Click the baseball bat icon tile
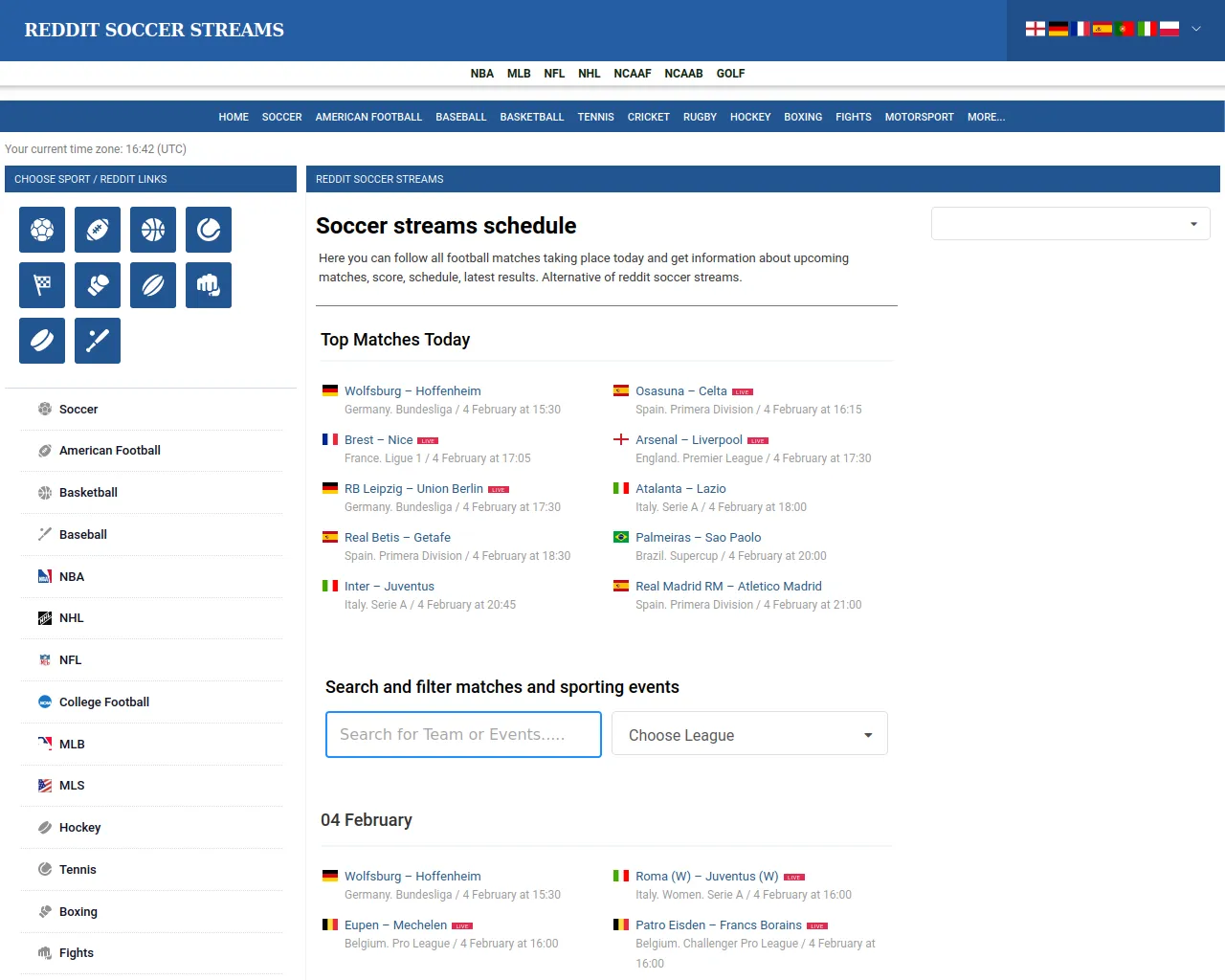This screenshot has height=980, width=1225. point(98,341)
